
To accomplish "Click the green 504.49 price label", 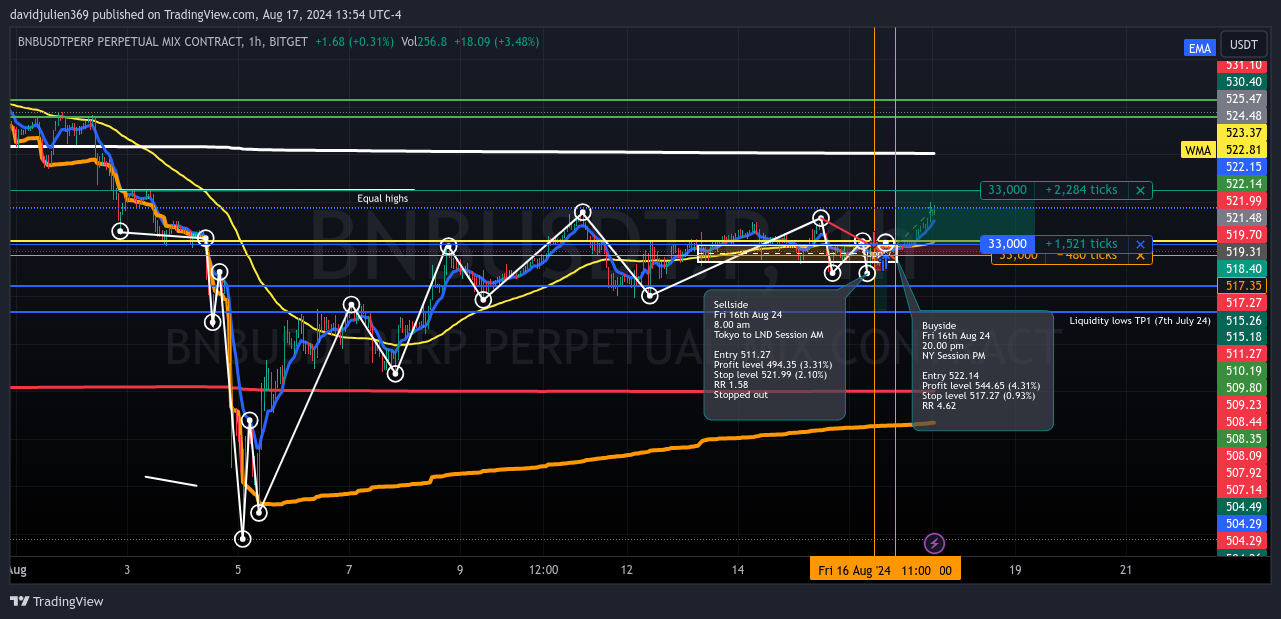I will [x=1243, y=507].
